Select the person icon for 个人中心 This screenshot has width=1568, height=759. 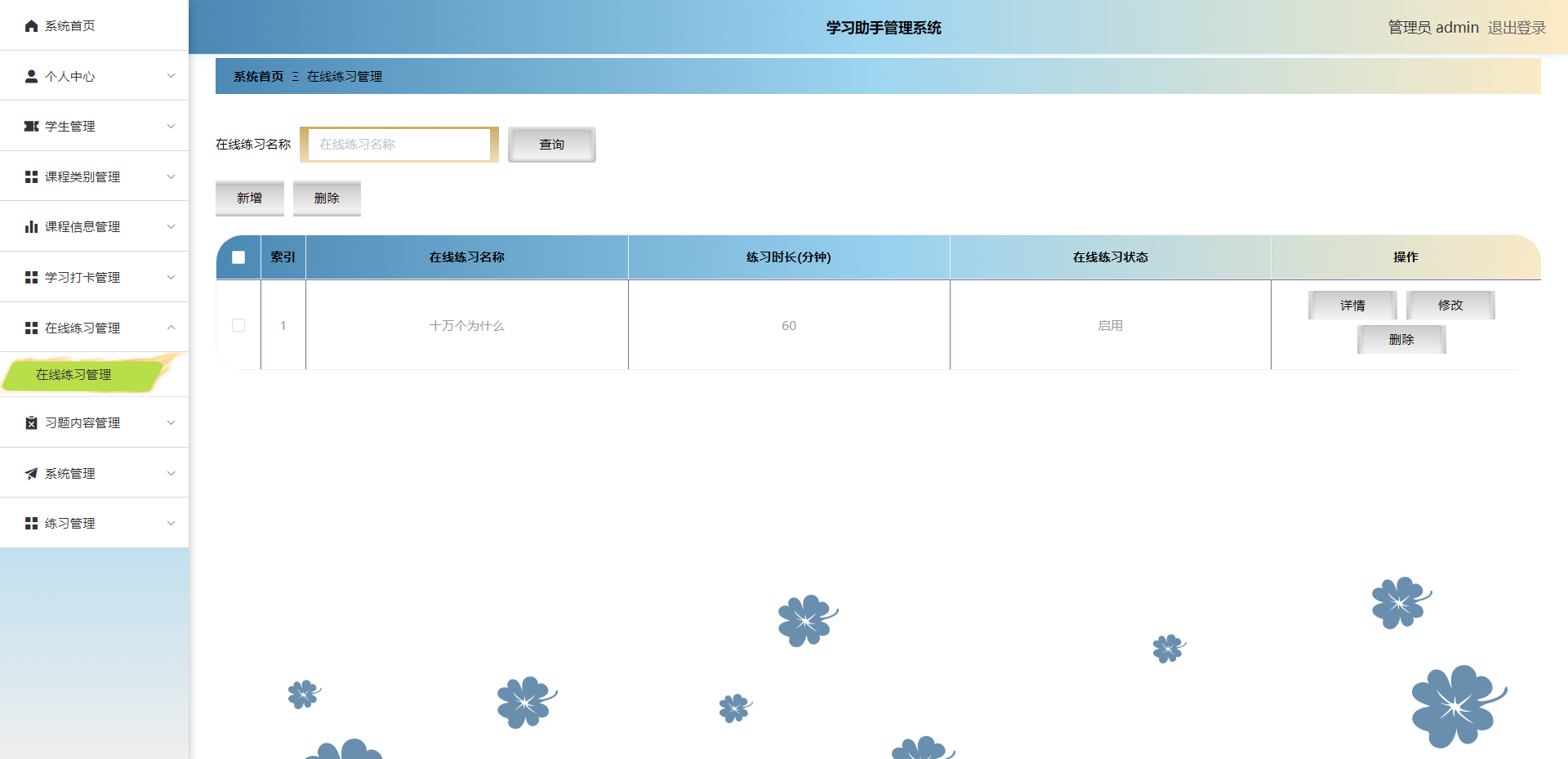click(x=31, y=76)
